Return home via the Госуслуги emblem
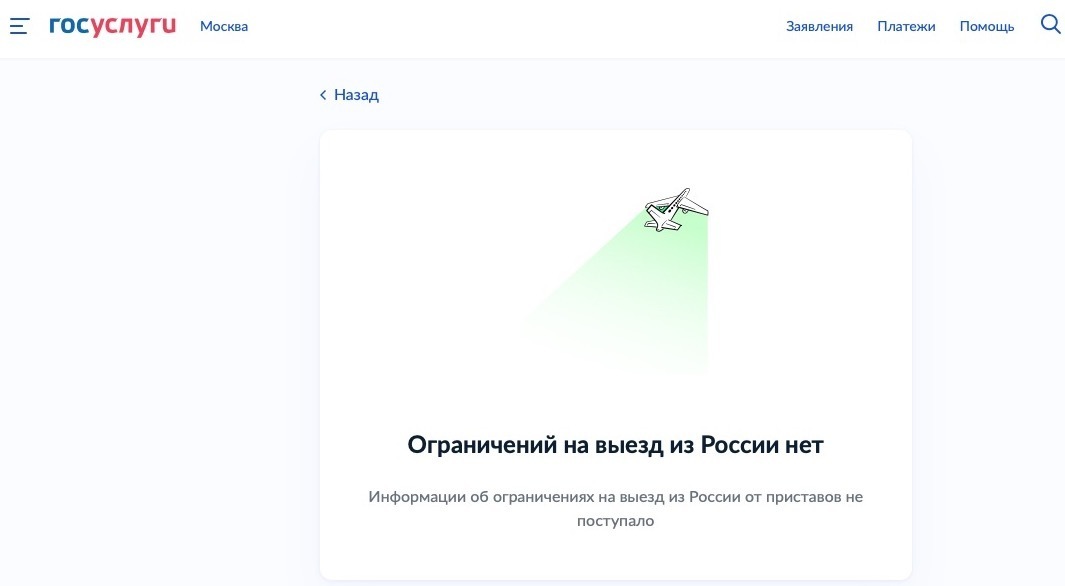This screenshot has width=1065, height=586. pos(112,26)
